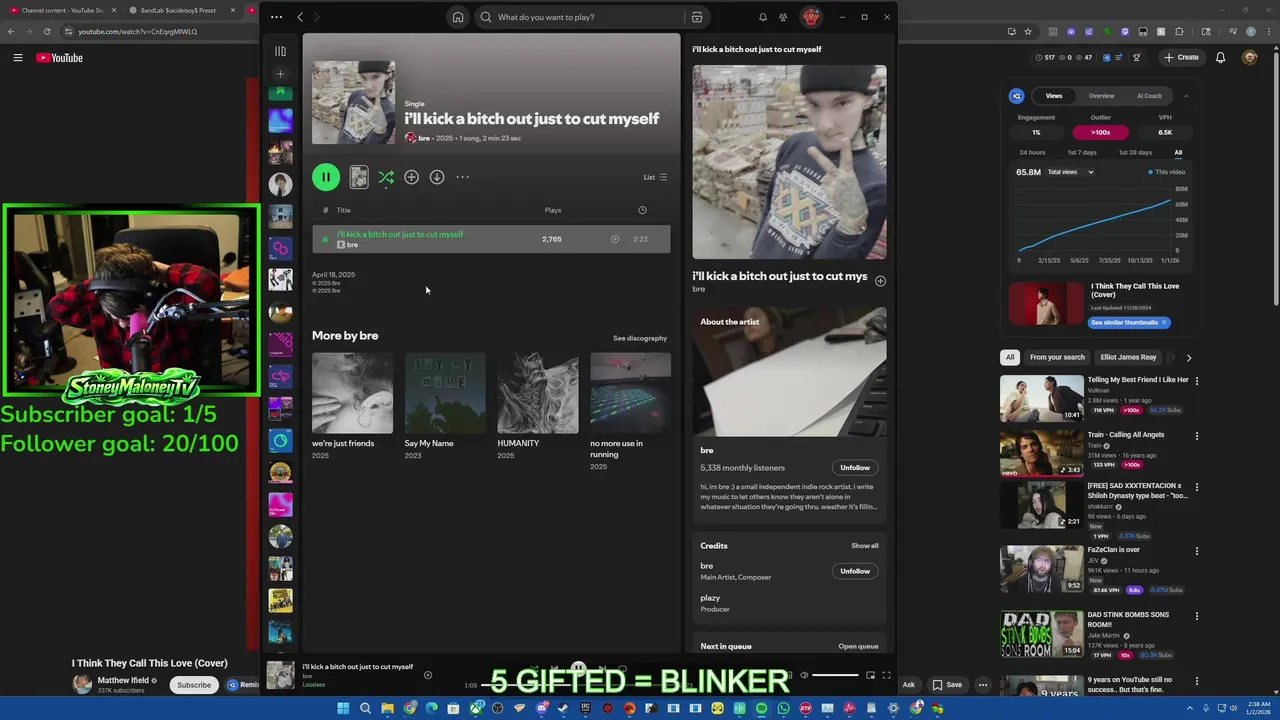
Task: Collapse Your Library sidebar icon
Action: [281, 51]
